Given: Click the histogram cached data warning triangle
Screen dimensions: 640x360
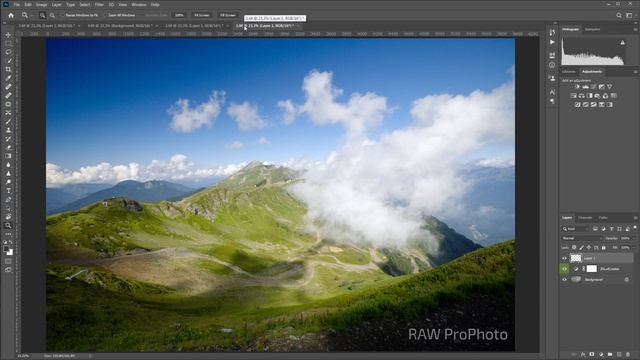Looking at the screenshot, I should point(622,42).
